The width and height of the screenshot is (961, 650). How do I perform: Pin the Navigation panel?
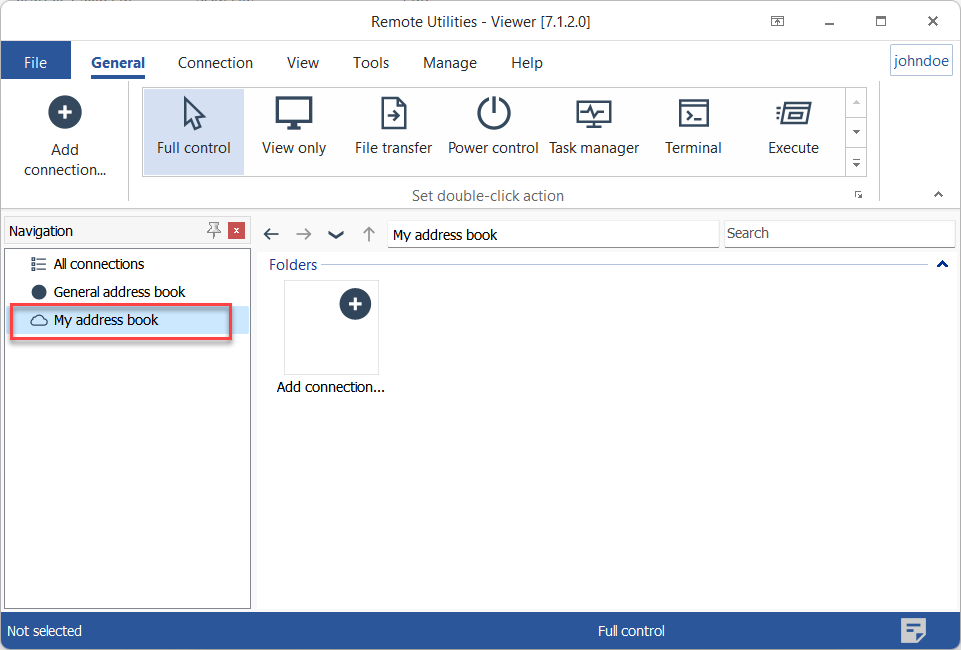213,231
